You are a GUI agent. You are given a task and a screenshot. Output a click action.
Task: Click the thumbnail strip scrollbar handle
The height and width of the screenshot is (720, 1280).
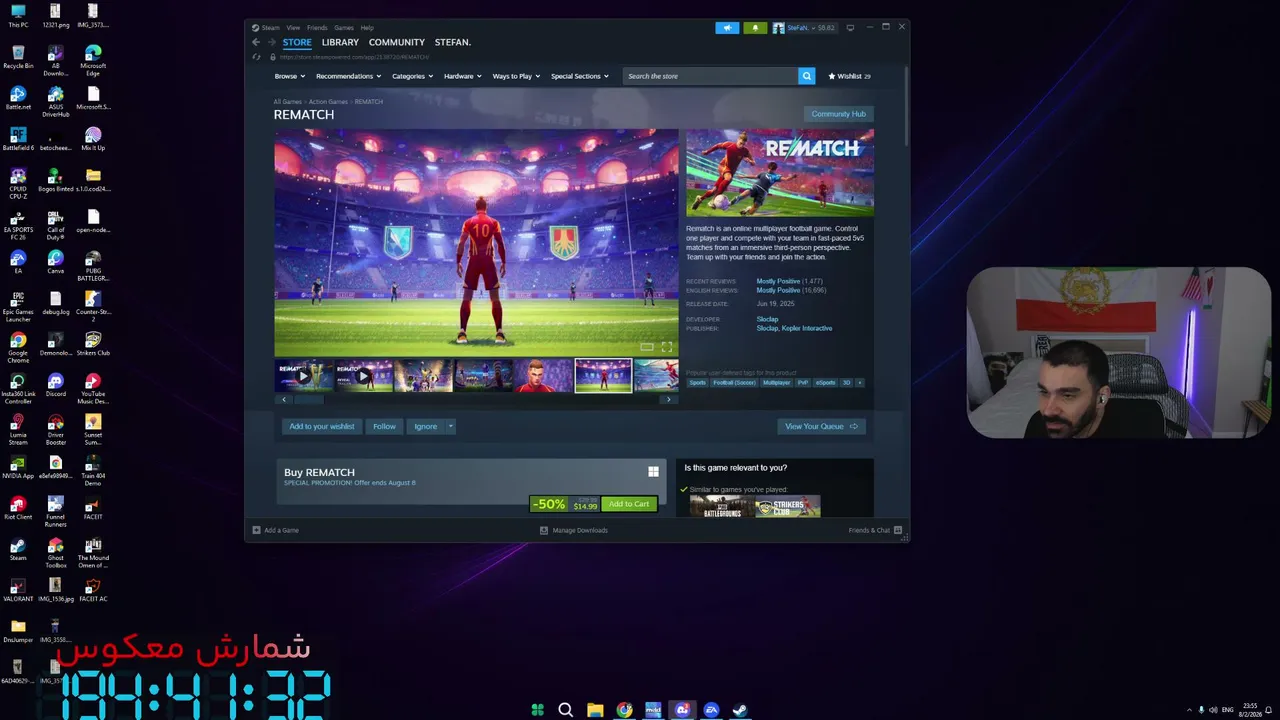click(x=309, y=400)
